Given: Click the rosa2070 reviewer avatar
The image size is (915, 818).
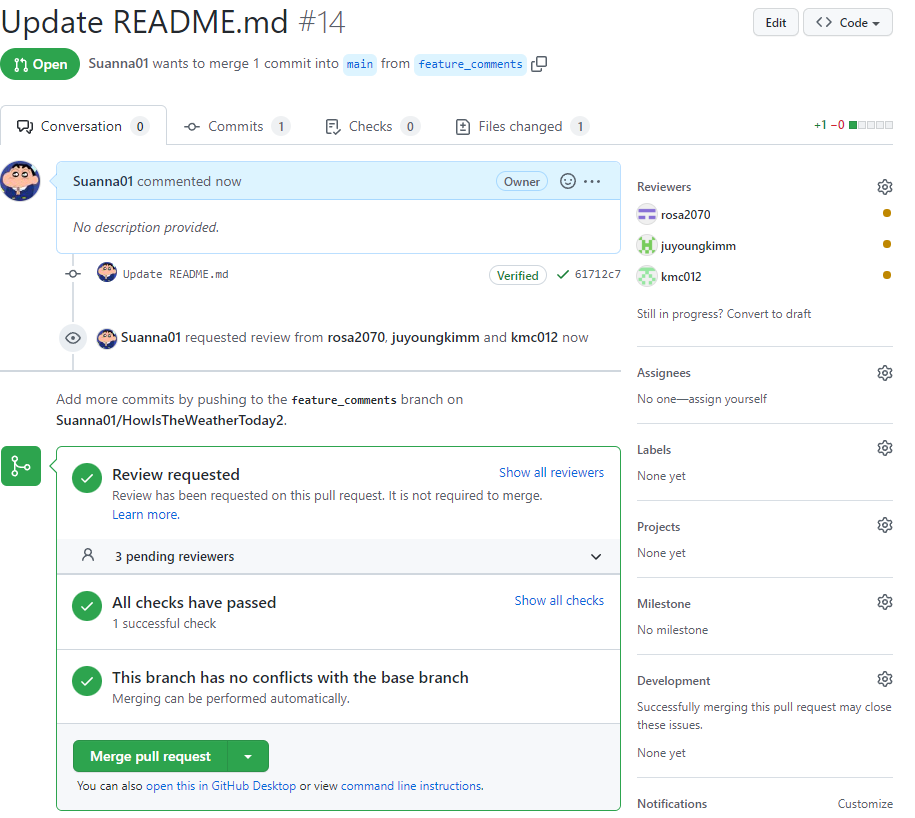Looking at the screenshot, I should (x=647, y=215).
